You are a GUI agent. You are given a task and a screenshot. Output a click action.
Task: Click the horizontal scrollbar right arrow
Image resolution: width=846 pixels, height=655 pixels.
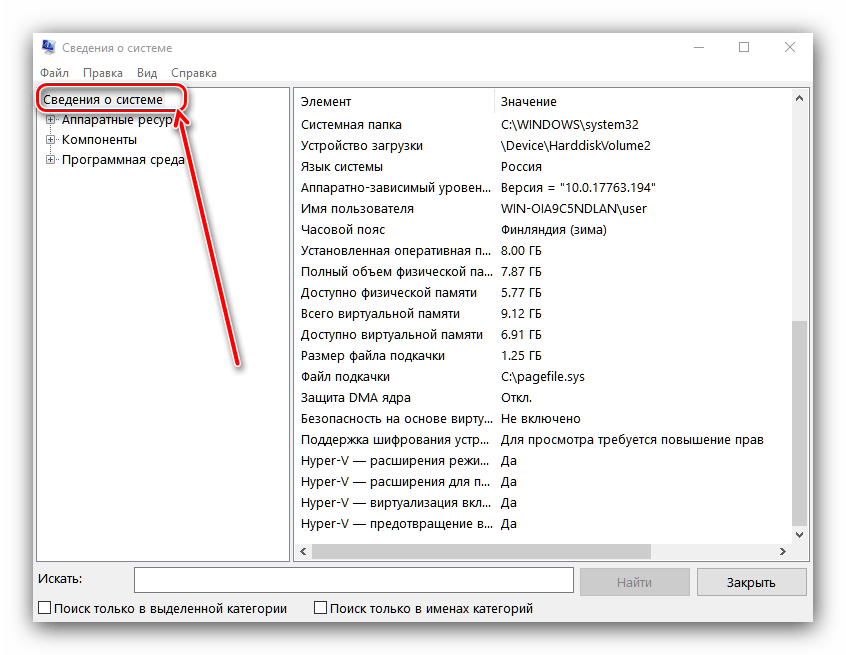[782, 551]
